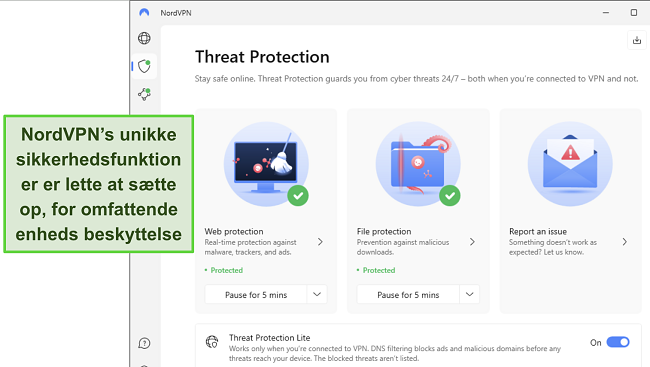This screenshot has width=650, height=367.
Task: Click the download tray icon at top right
Action: (x=637, y=40)
